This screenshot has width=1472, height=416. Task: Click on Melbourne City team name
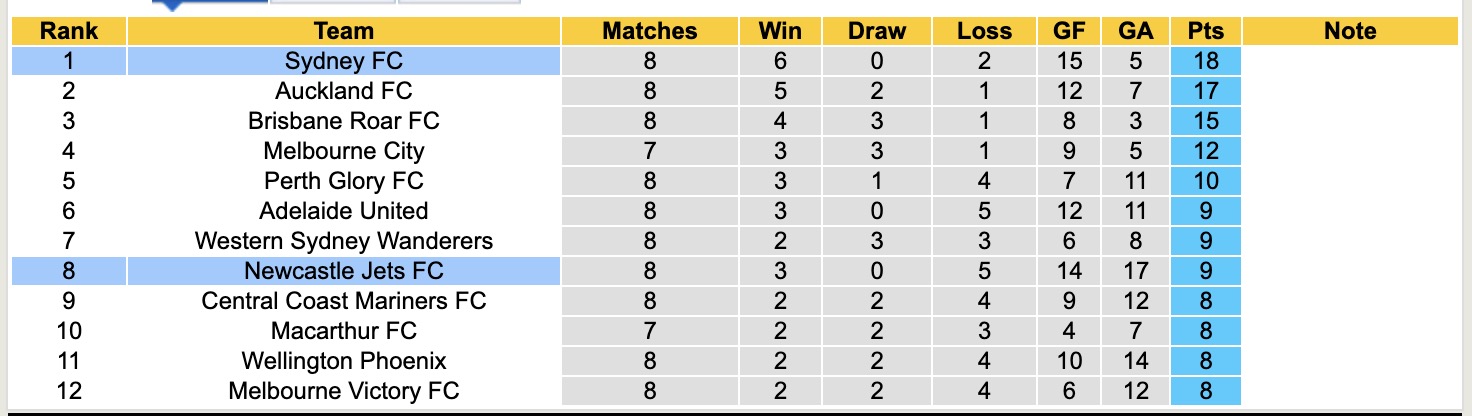click(343, 151)
